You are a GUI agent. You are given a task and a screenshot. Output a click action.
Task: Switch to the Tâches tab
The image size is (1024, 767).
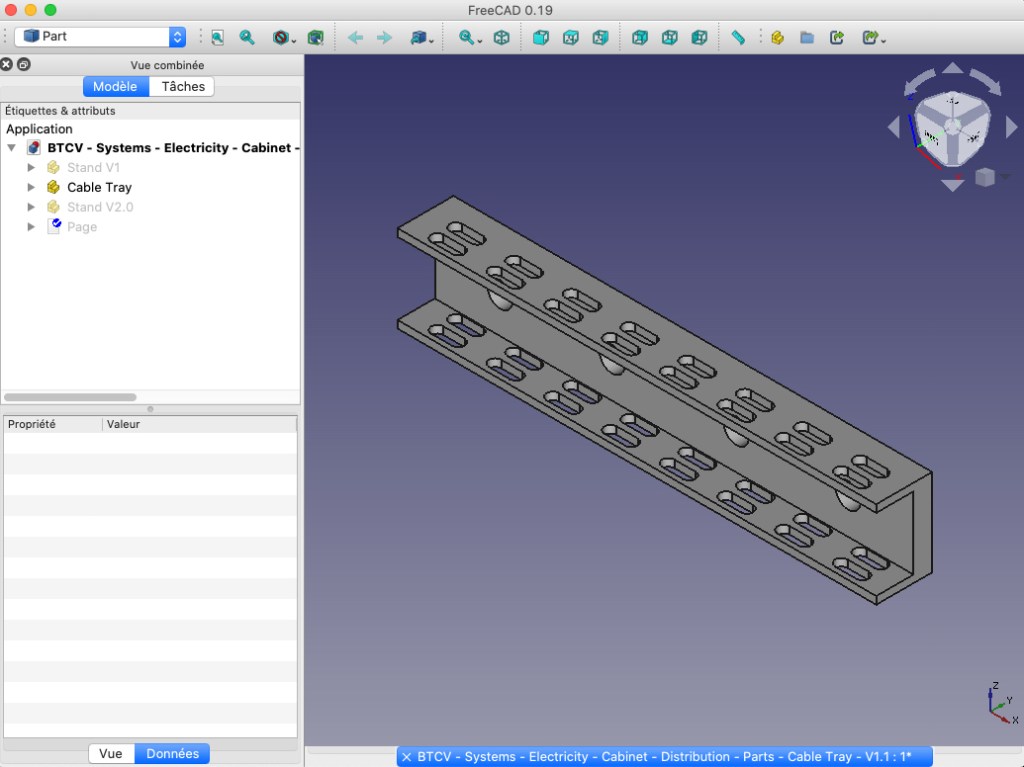pos(183,87)
